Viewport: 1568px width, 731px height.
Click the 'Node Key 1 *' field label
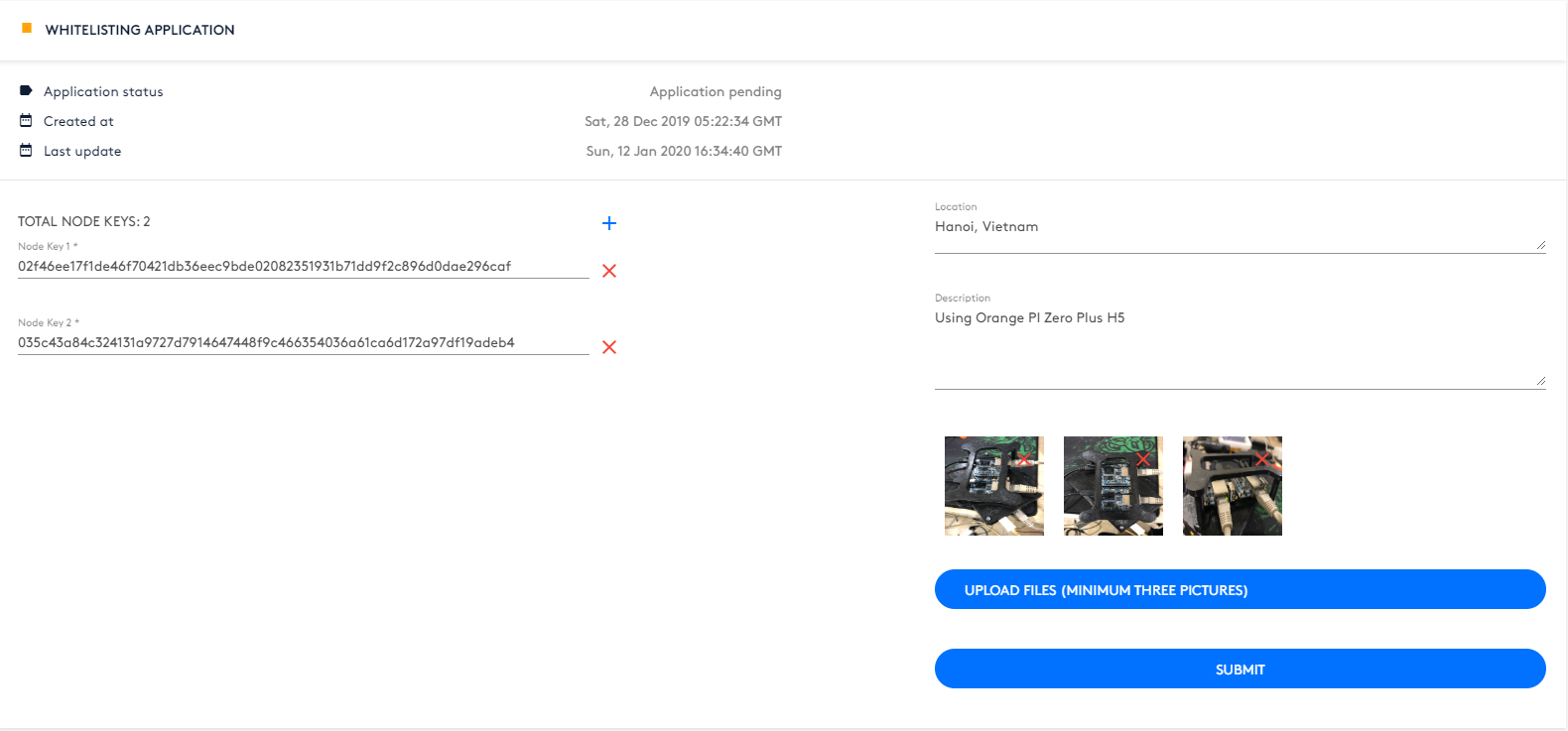coord(48,246)
